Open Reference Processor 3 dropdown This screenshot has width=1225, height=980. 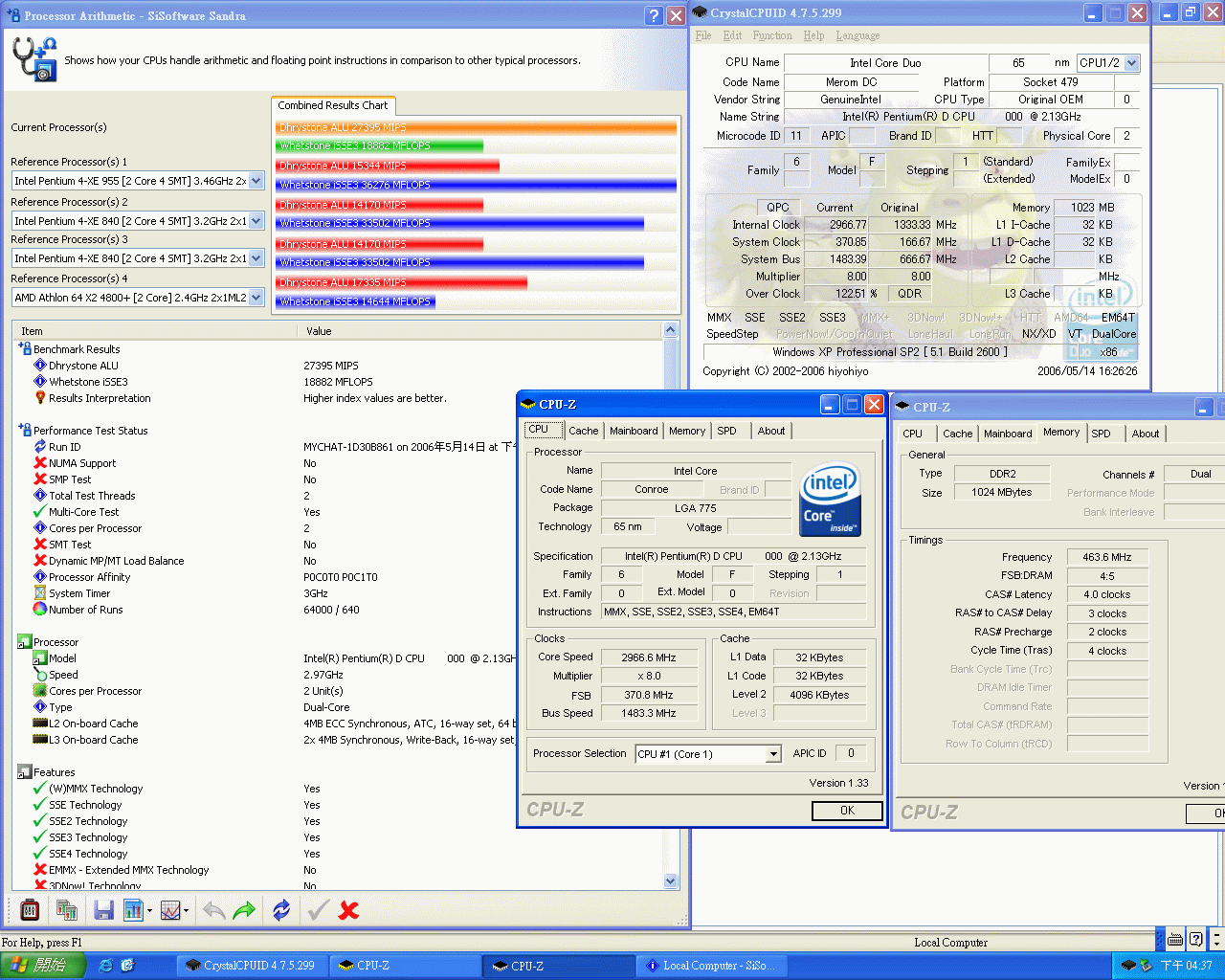pos(256,258)
